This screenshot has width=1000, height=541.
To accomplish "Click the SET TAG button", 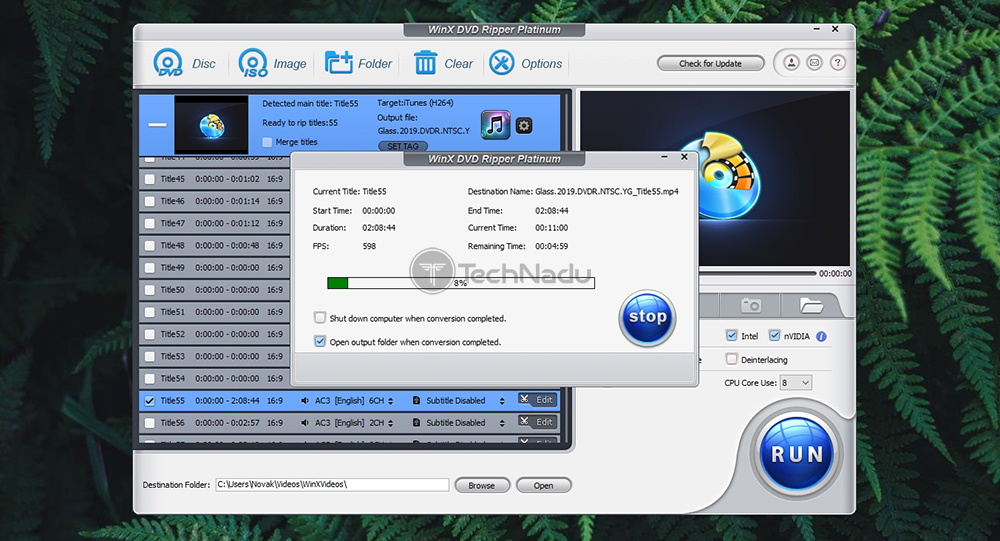I will 403,146.
